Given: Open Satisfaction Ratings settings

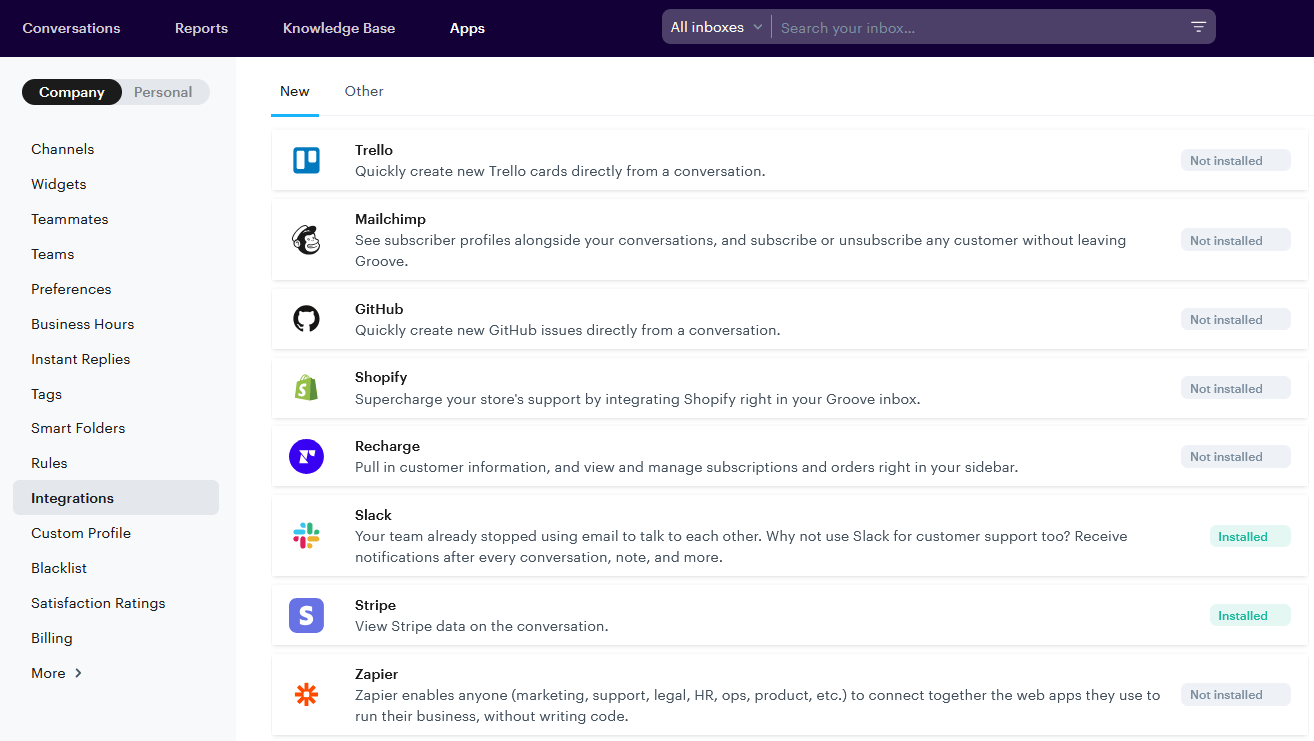Looking at the screenshot, I should [x=97, y=602].
